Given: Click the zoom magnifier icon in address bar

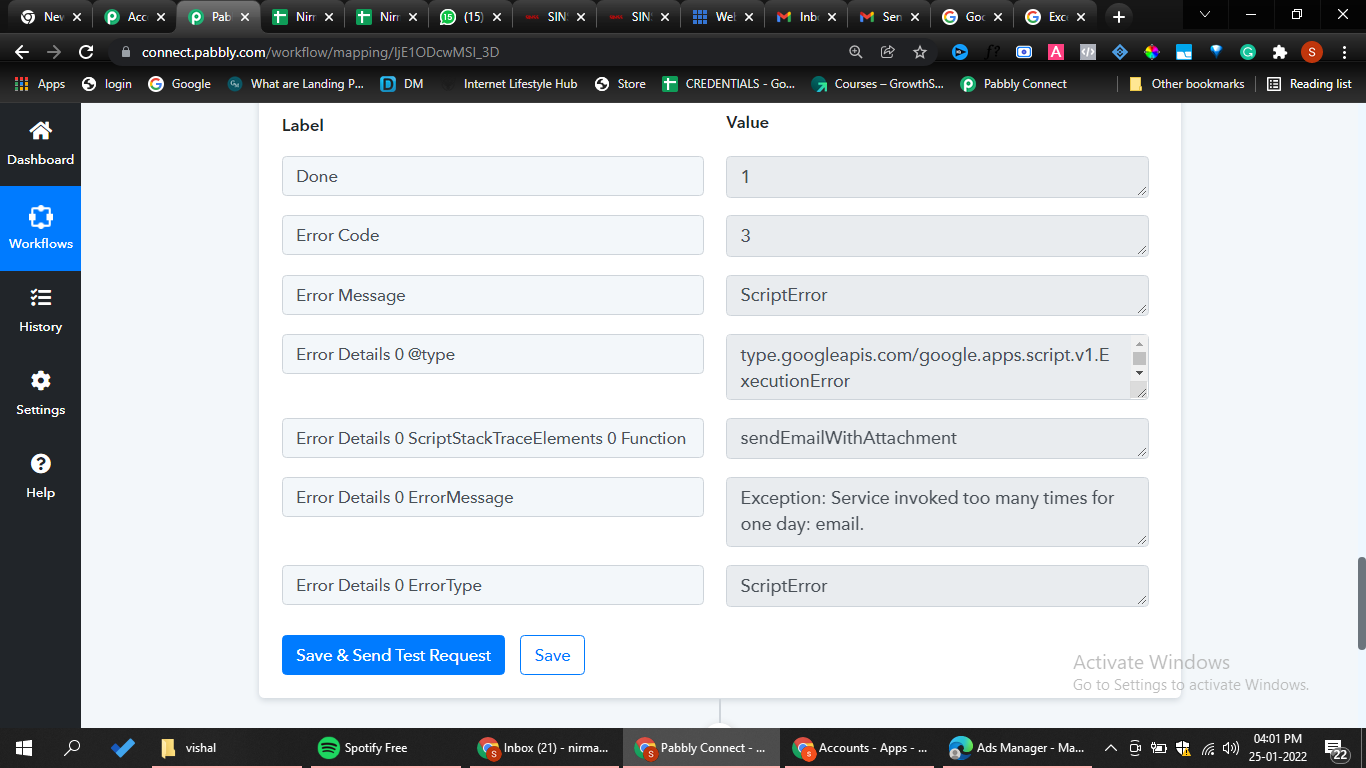Looking at the screenshot, I should (x=856, y=52).
